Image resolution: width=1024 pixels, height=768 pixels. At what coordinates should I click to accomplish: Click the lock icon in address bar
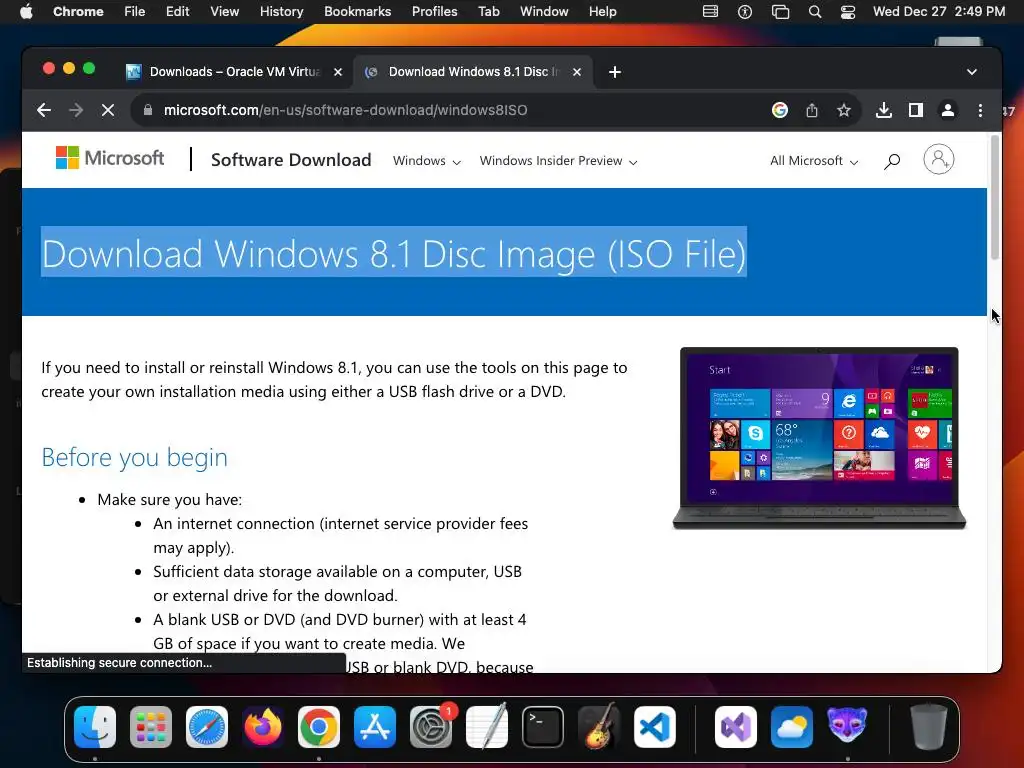point(148,110)
